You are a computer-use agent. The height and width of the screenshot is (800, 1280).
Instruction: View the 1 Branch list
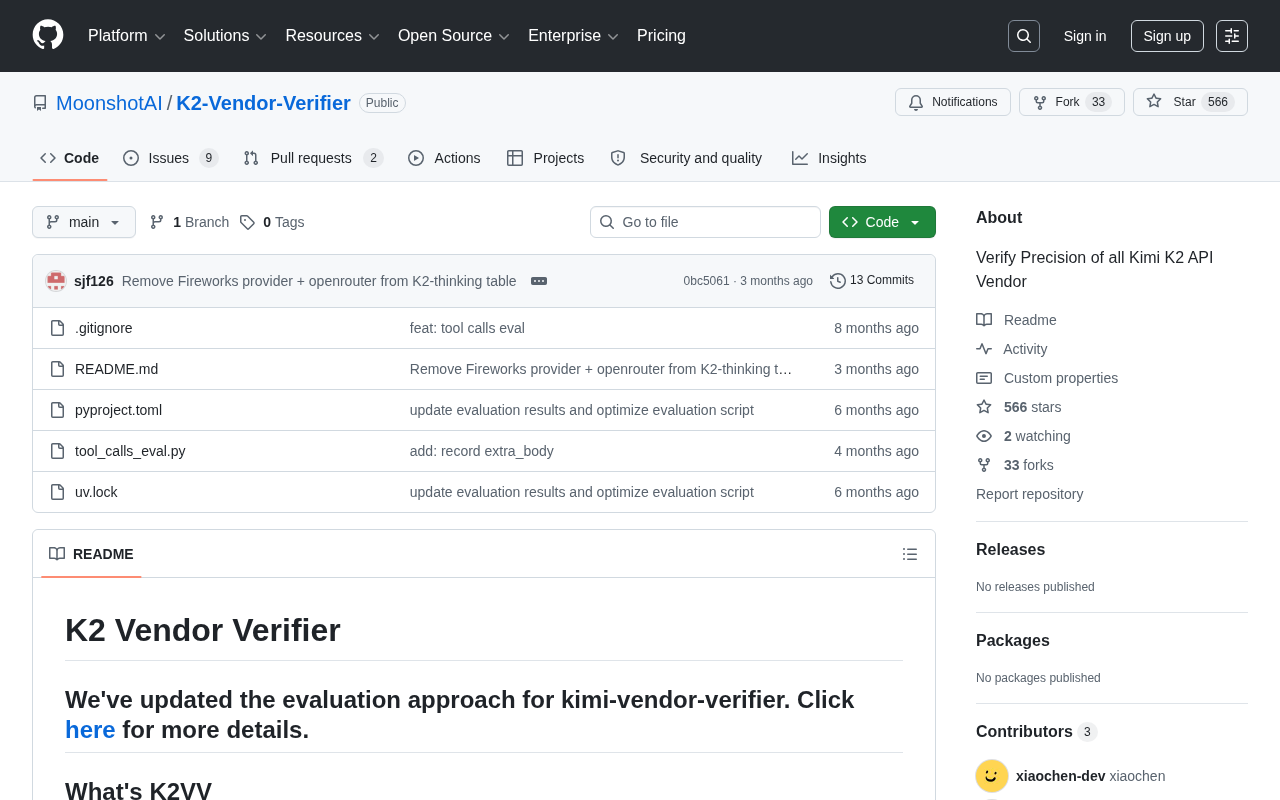(x=189, y=222)
